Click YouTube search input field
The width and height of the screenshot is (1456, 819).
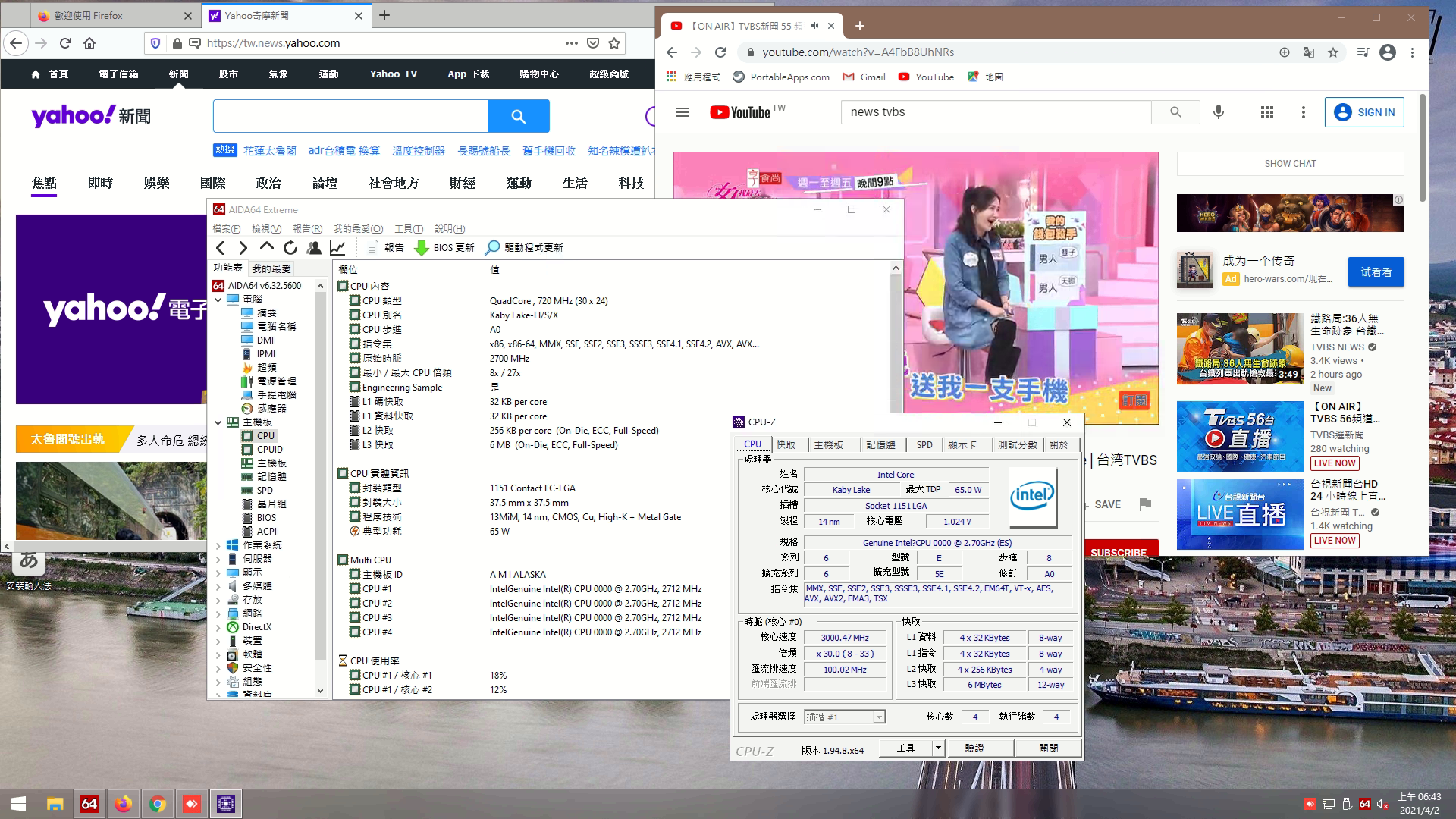coord(996,112)
